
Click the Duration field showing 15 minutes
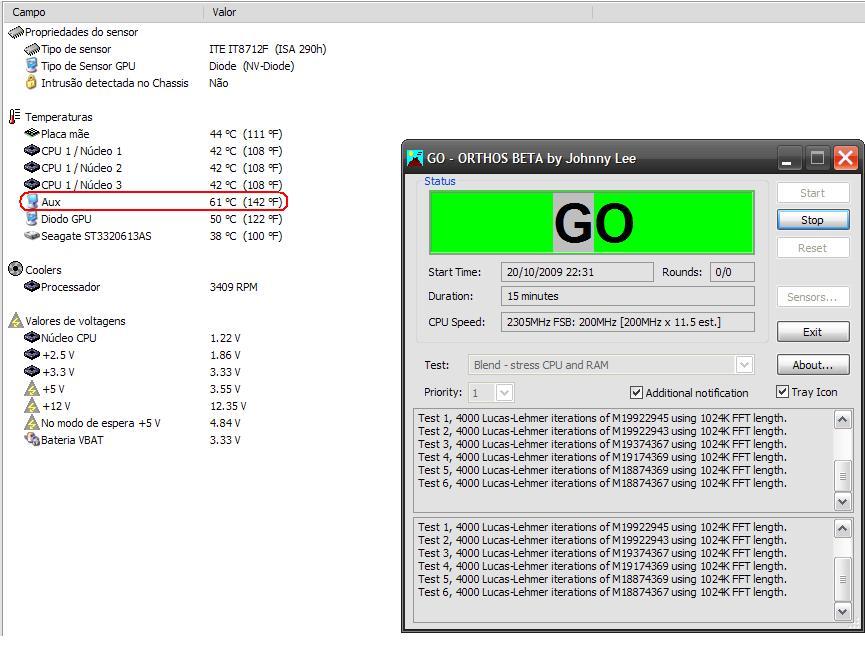click(x=628, y=296)
